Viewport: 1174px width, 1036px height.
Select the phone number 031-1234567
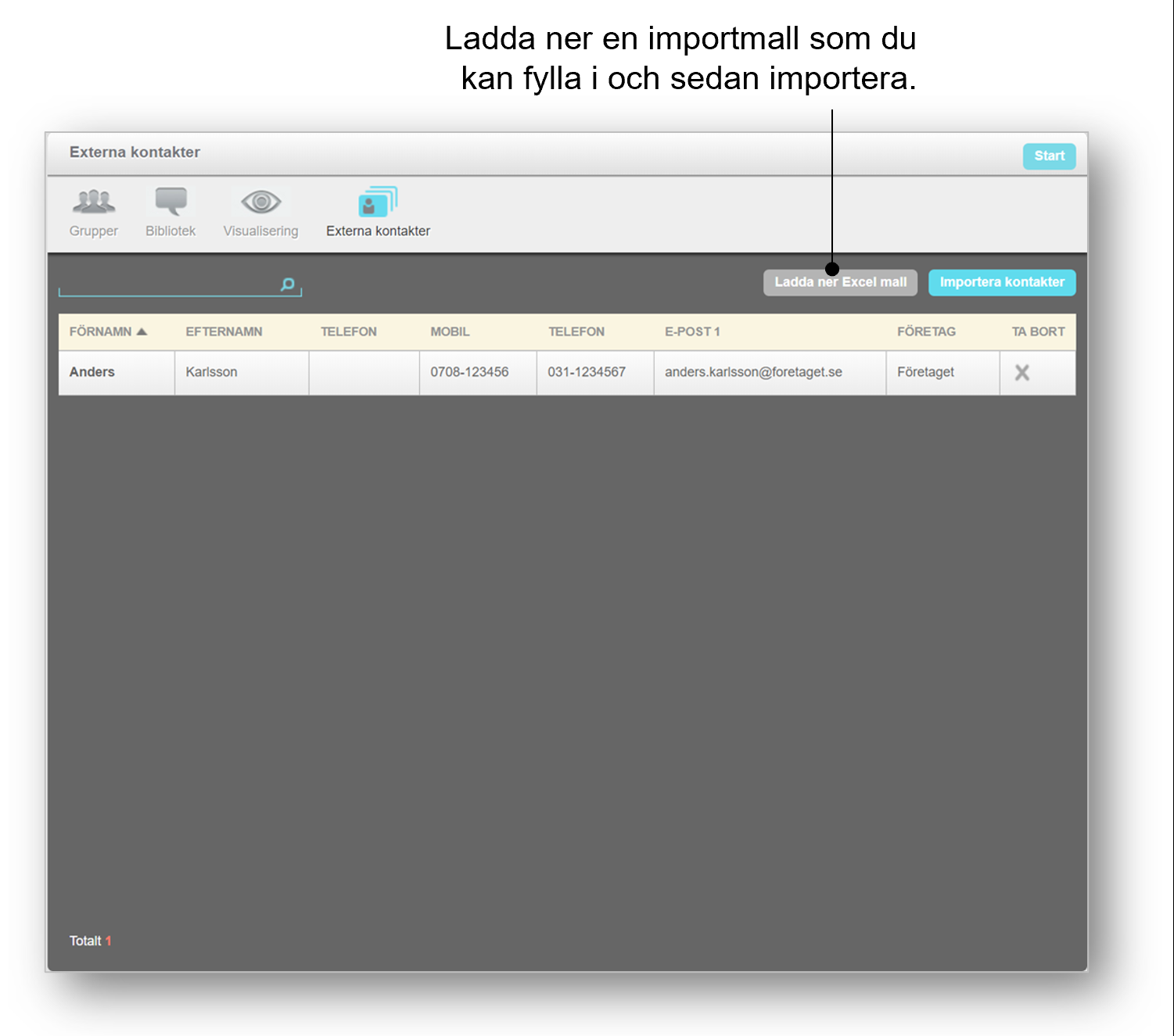[x=587, y=372]
